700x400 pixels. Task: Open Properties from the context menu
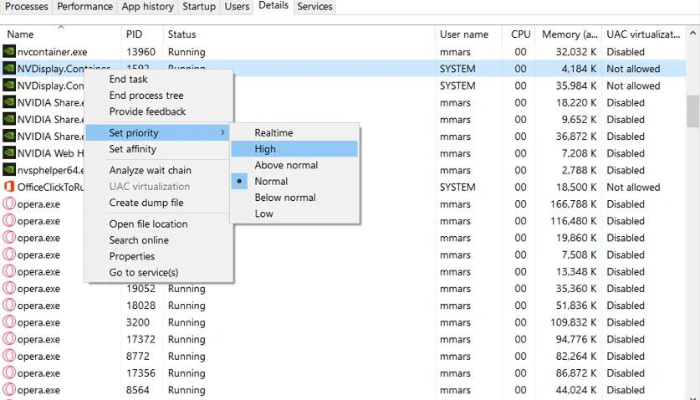coord(159,256)
